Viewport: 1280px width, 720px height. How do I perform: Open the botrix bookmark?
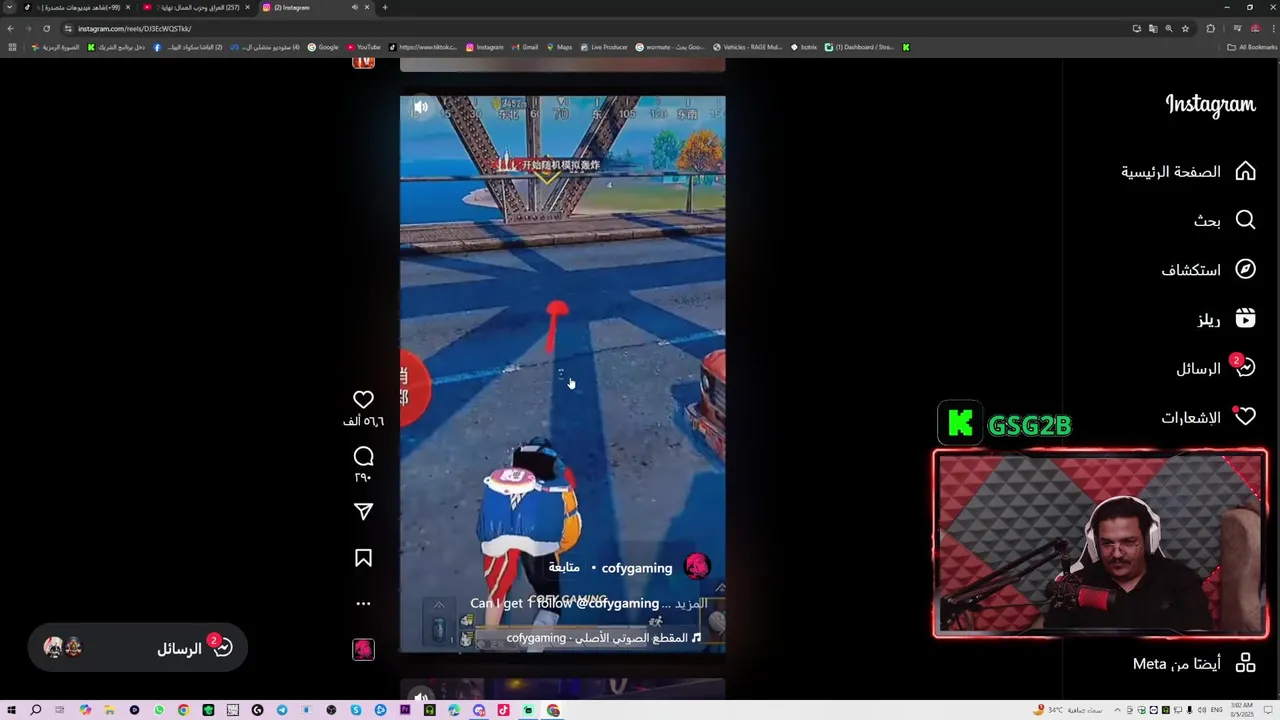pos(804,47)
